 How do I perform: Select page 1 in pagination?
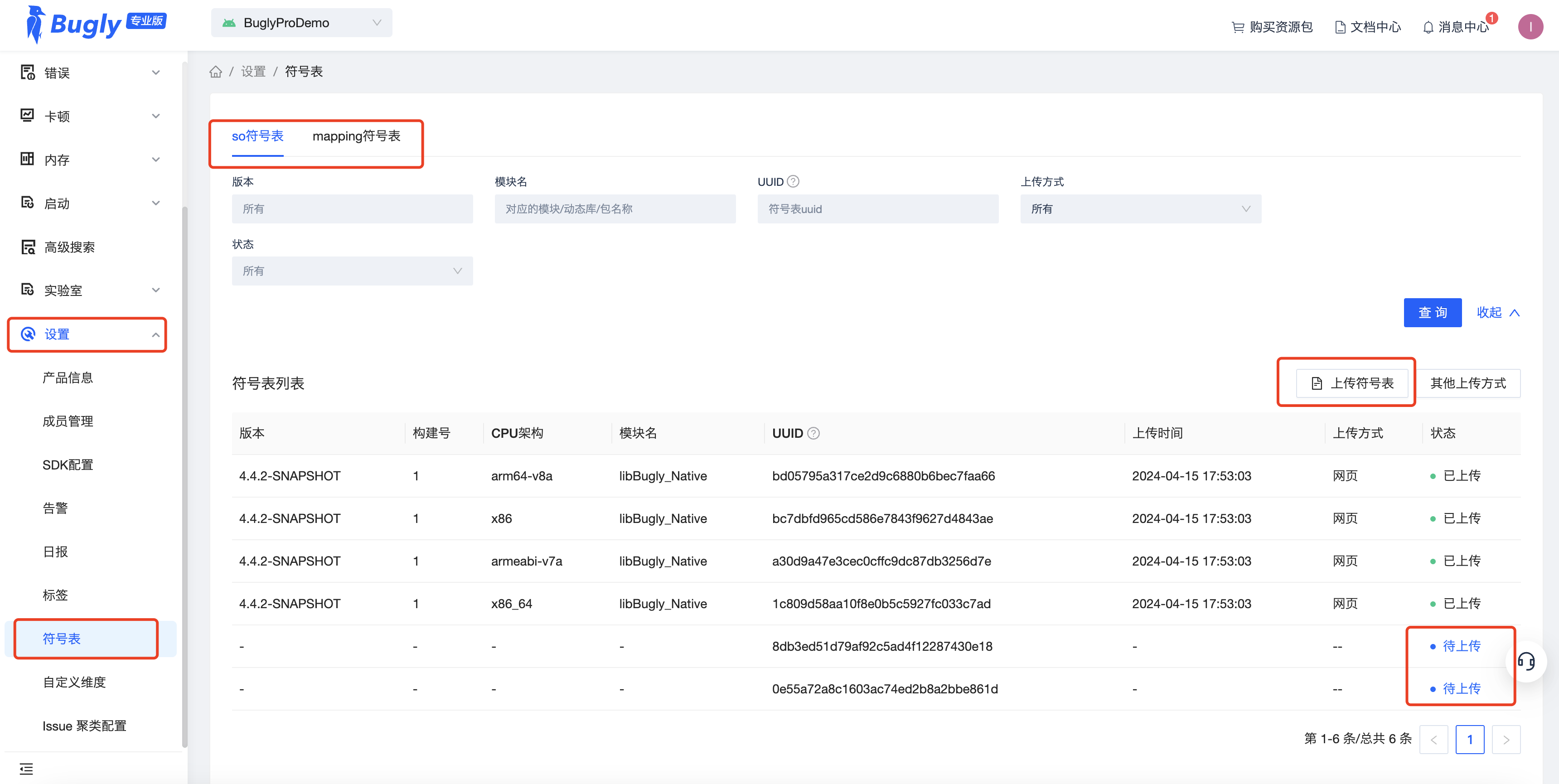(x=1469, y=739)
